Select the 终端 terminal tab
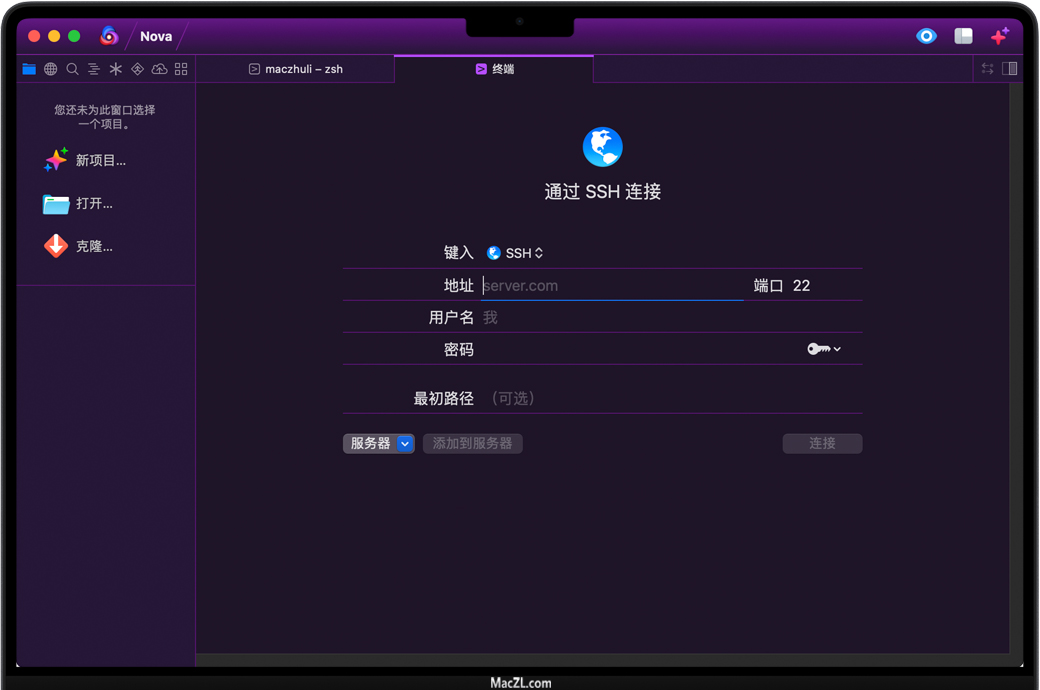The width and height of the screenshot is (1040, 690). tap(494, 69)
